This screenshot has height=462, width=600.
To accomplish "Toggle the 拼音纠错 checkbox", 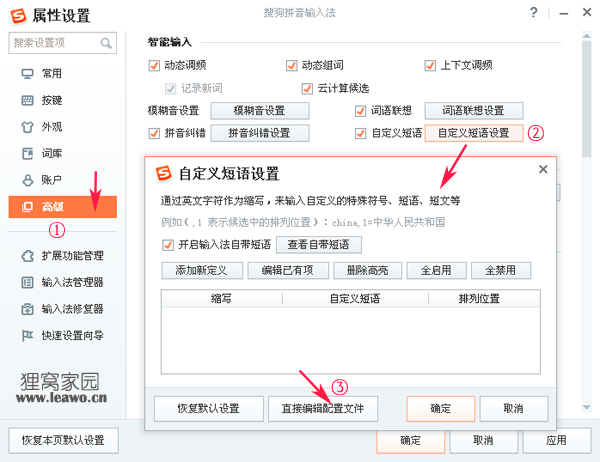I will pos(154,133).
